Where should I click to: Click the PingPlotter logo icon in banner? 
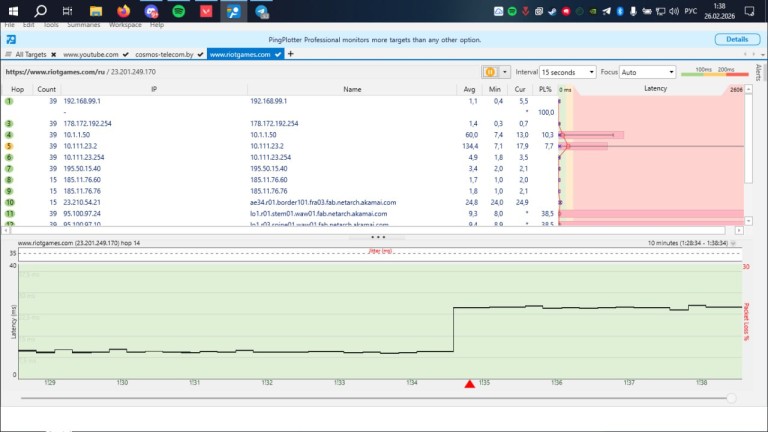(x=9, y=39)
